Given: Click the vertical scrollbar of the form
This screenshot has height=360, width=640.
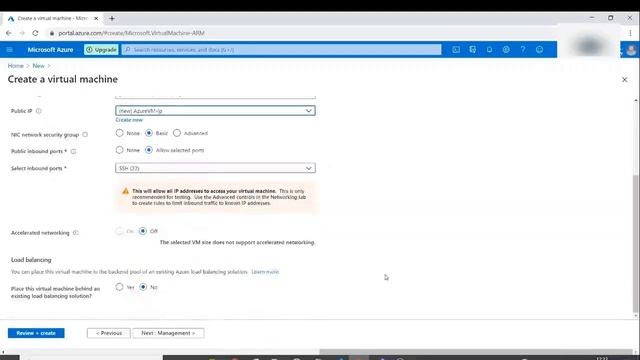Looking at the screenshot, I should (x=636, y=243).
